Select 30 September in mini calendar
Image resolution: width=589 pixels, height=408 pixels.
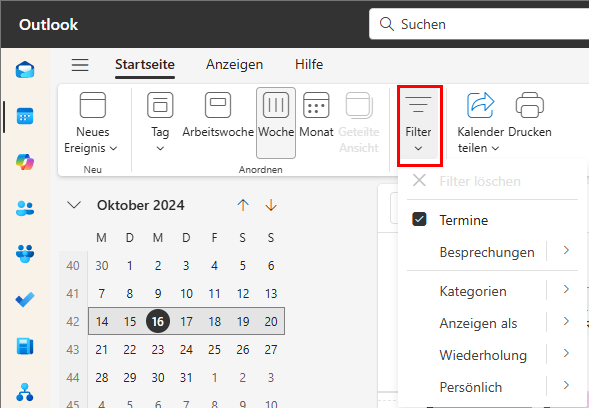pyautogui.click(x=102, y=266)
